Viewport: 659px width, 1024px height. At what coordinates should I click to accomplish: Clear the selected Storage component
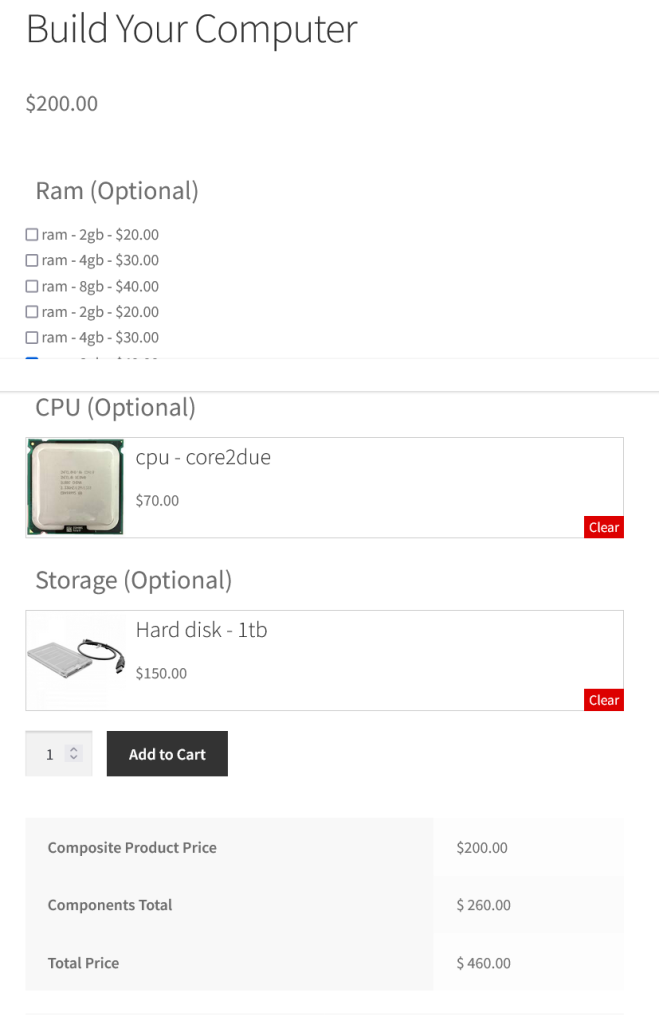click(x=603, y=701)
